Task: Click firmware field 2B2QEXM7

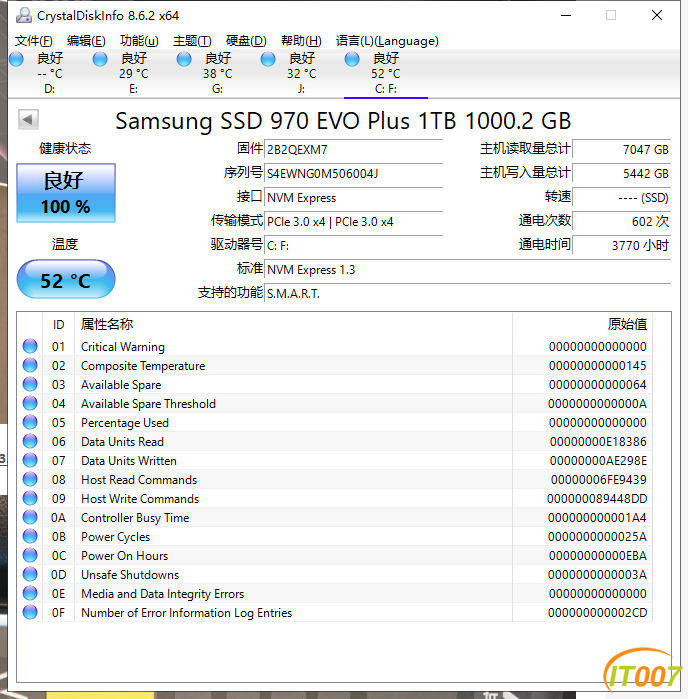Action: 353,149
